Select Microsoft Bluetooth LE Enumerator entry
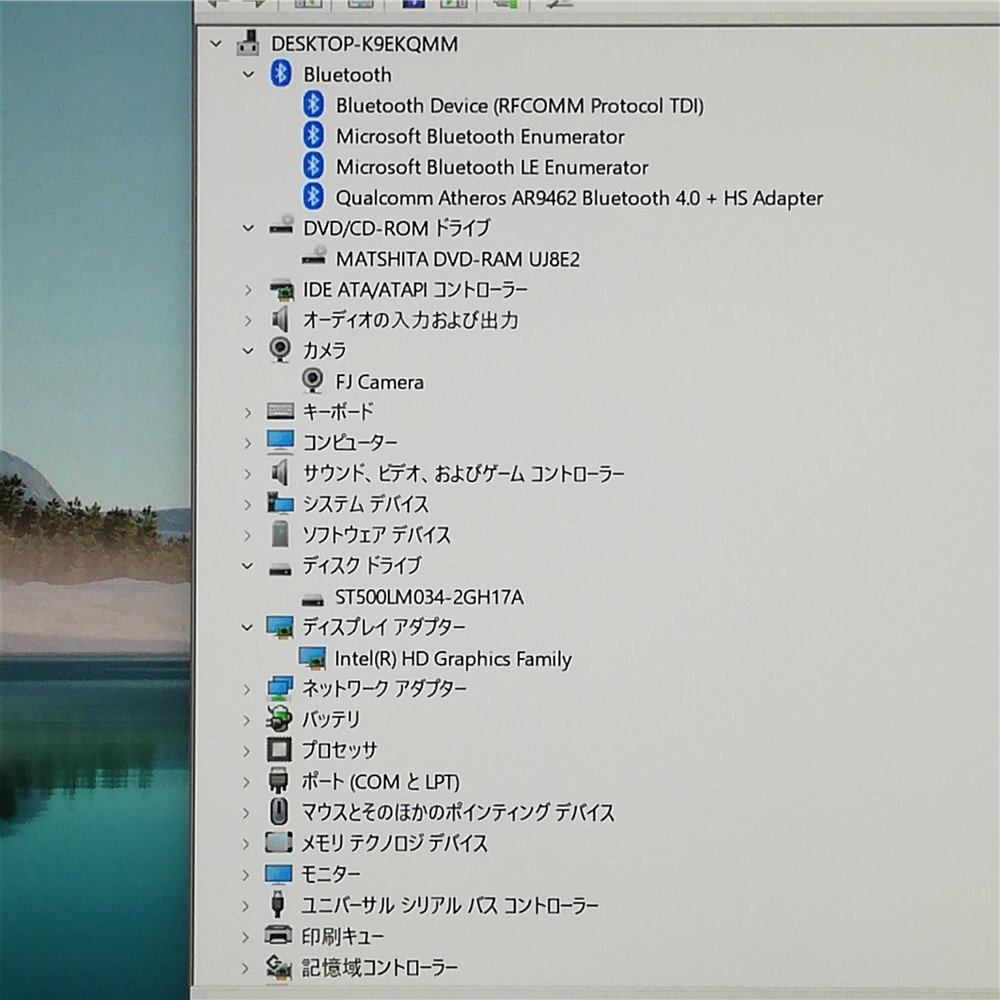The width and height of the screenshot is (1000, 1000). (x=492, y=167)
